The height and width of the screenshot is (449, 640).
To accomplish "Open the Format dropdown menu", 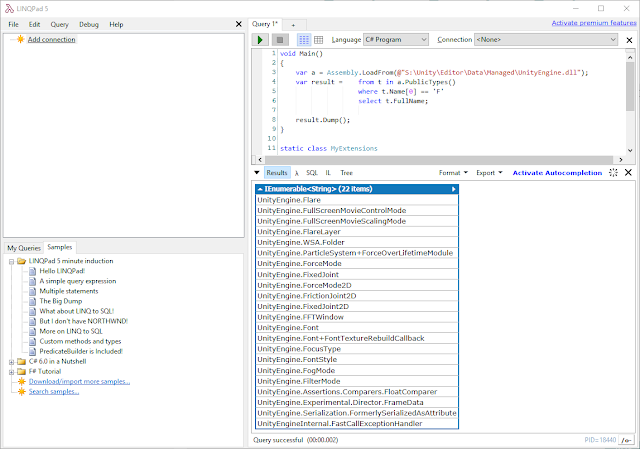I will click(x=453, y=173).
